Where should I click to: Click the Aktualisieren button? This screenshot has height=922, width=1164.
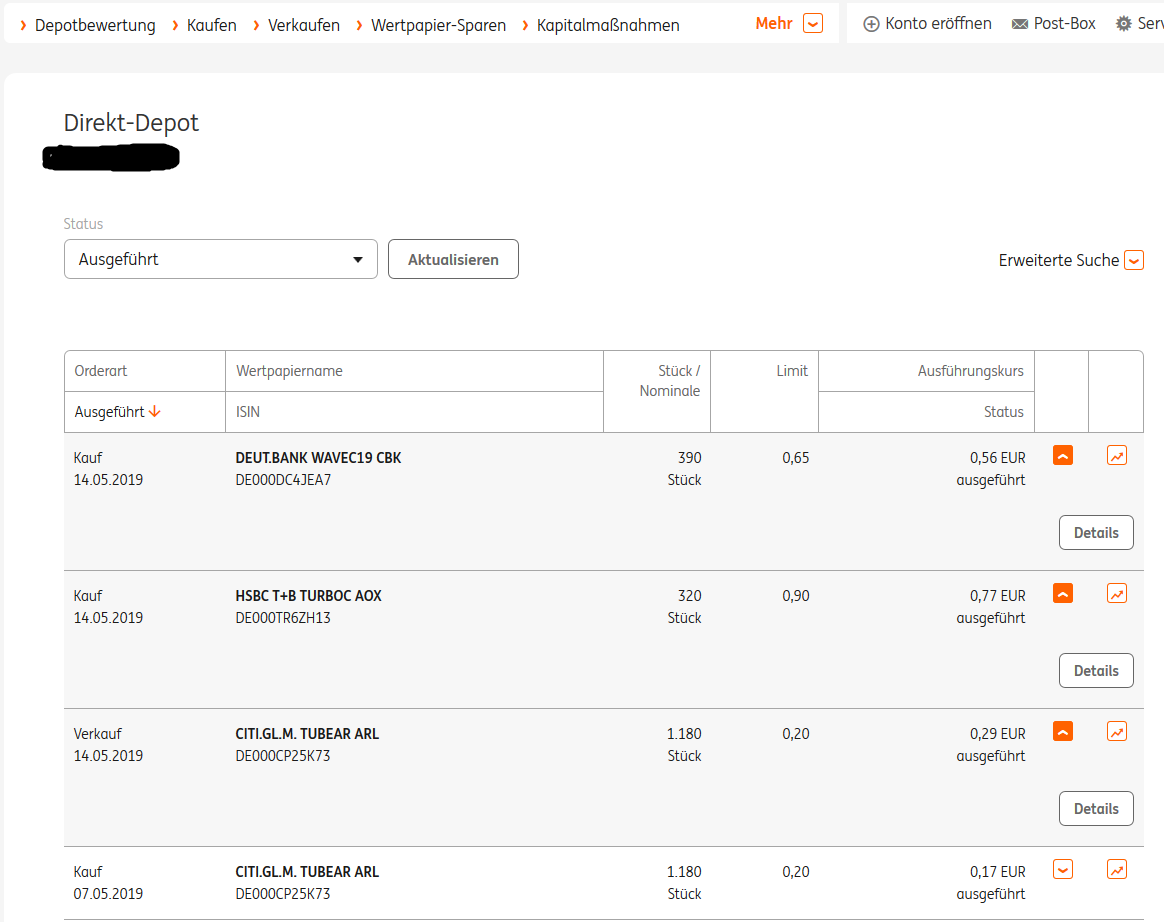click(453, 259)
